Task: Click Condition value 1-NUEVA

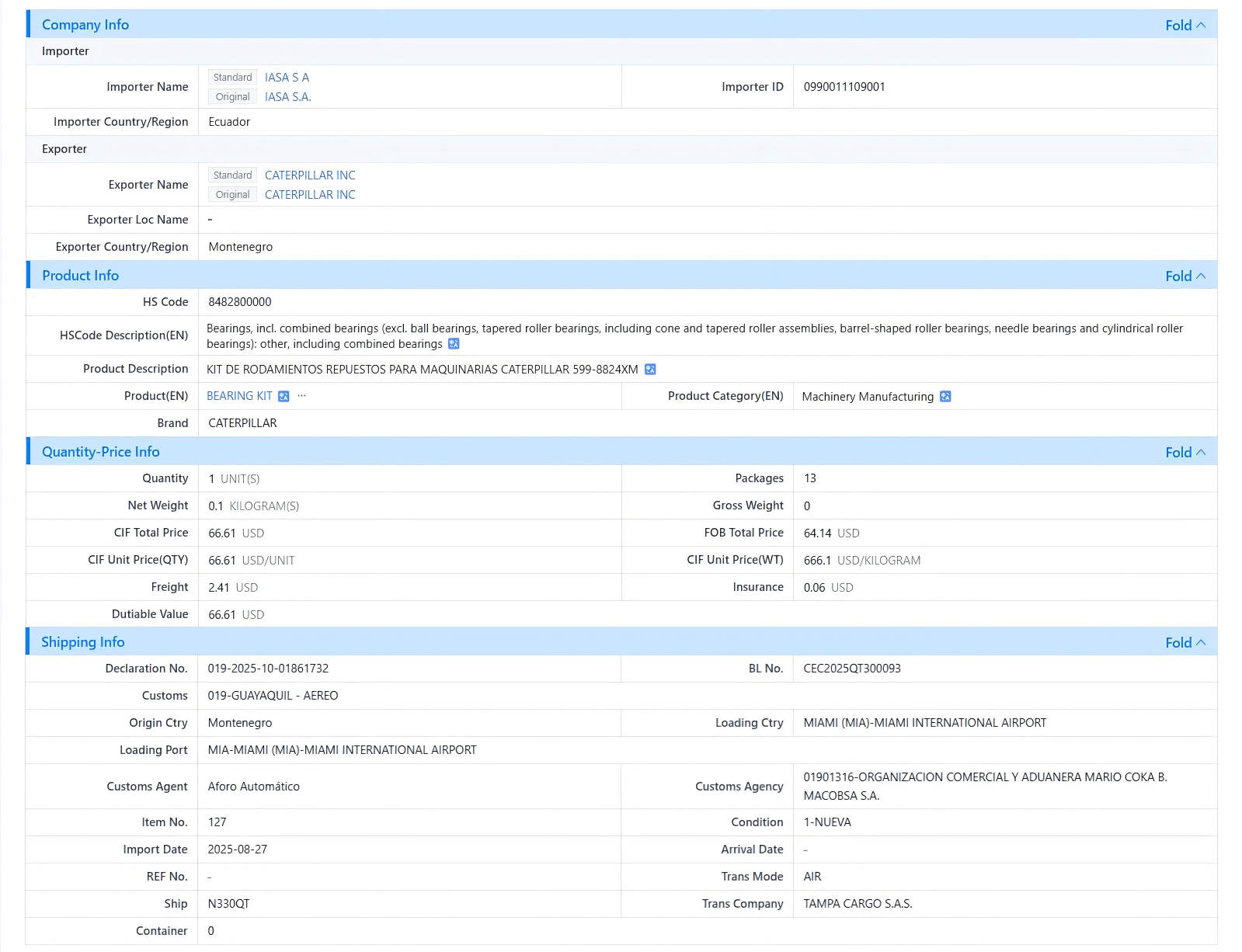Action: (827, 822)
